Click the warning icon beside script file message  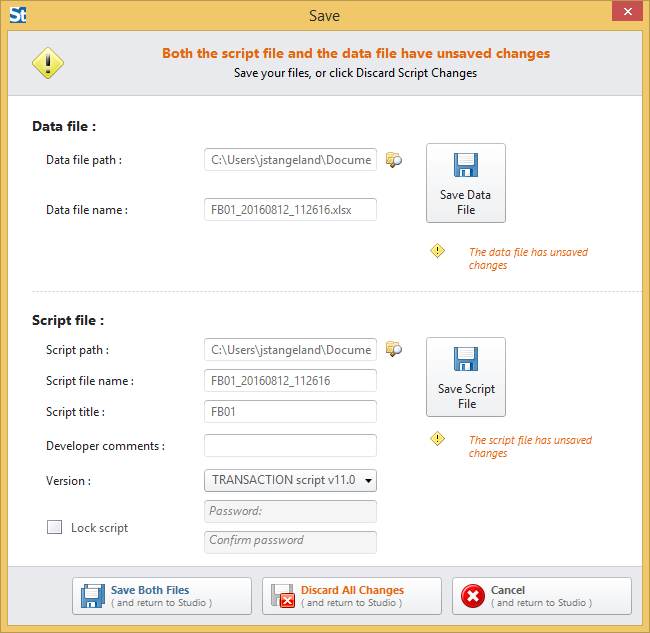point(437,439)
